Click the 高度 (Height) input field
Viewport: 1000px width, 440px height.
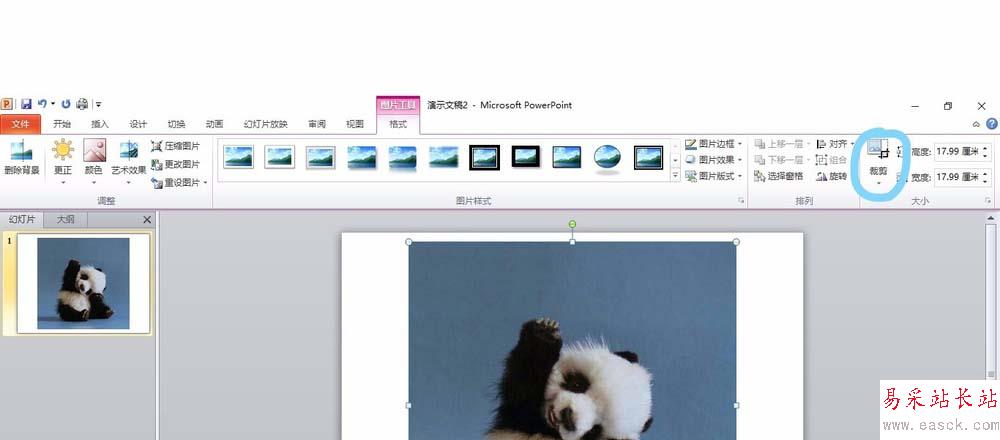click(957, 152)
